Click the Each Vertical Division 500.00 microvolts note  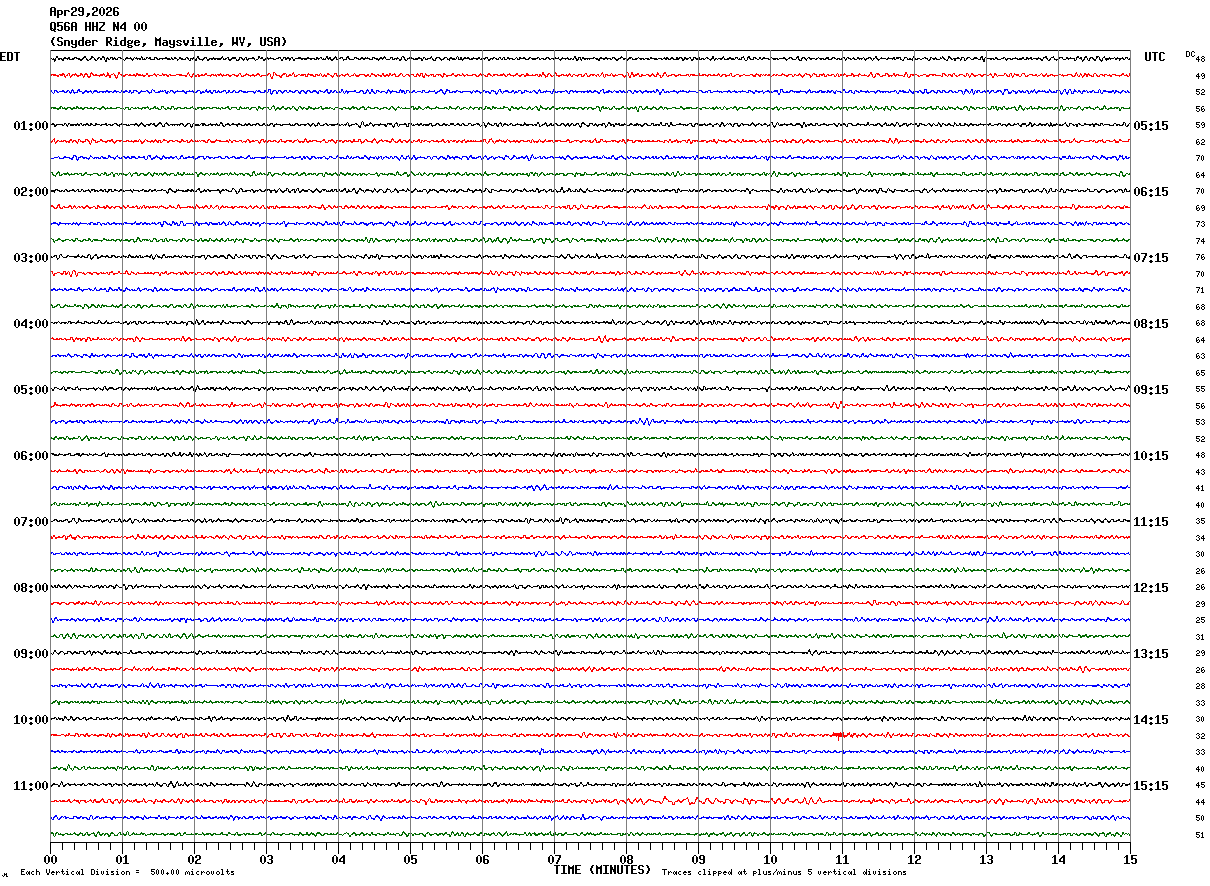pos(127,873)
